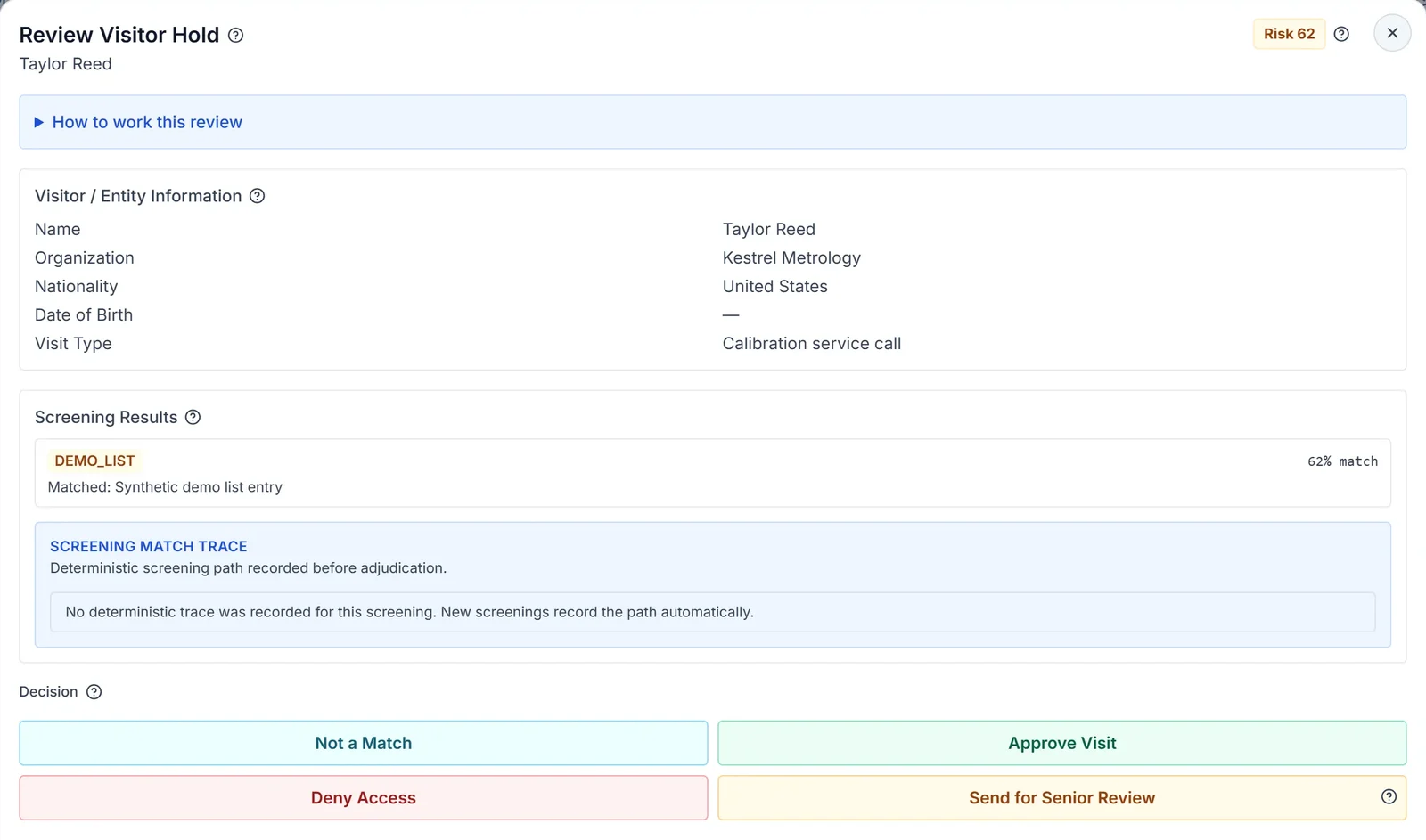Open help icon beside Review Visitor Hold
This screenshot has height=840, width=1426.
click(x=235, y=35)
